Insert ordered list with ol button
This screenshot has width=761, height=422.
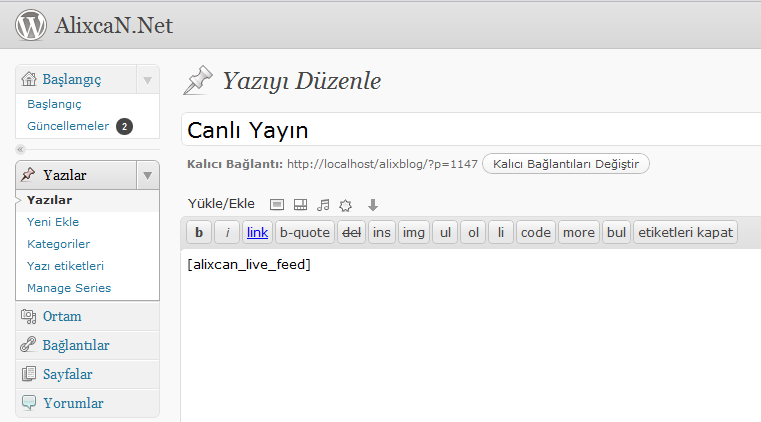coord(473,232)
